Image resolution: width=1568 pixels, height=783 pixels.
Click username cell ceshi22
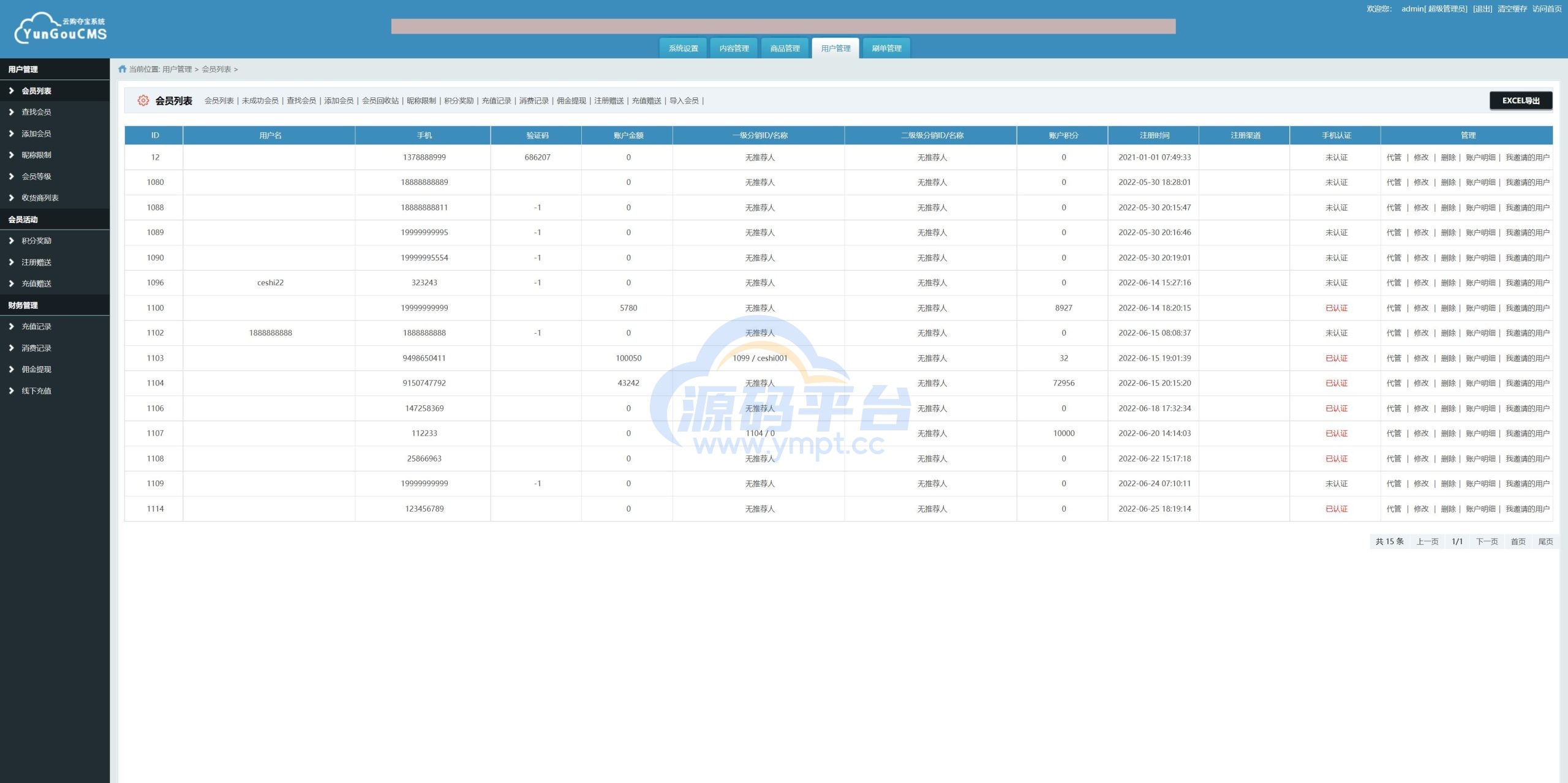tap(270, 283)
